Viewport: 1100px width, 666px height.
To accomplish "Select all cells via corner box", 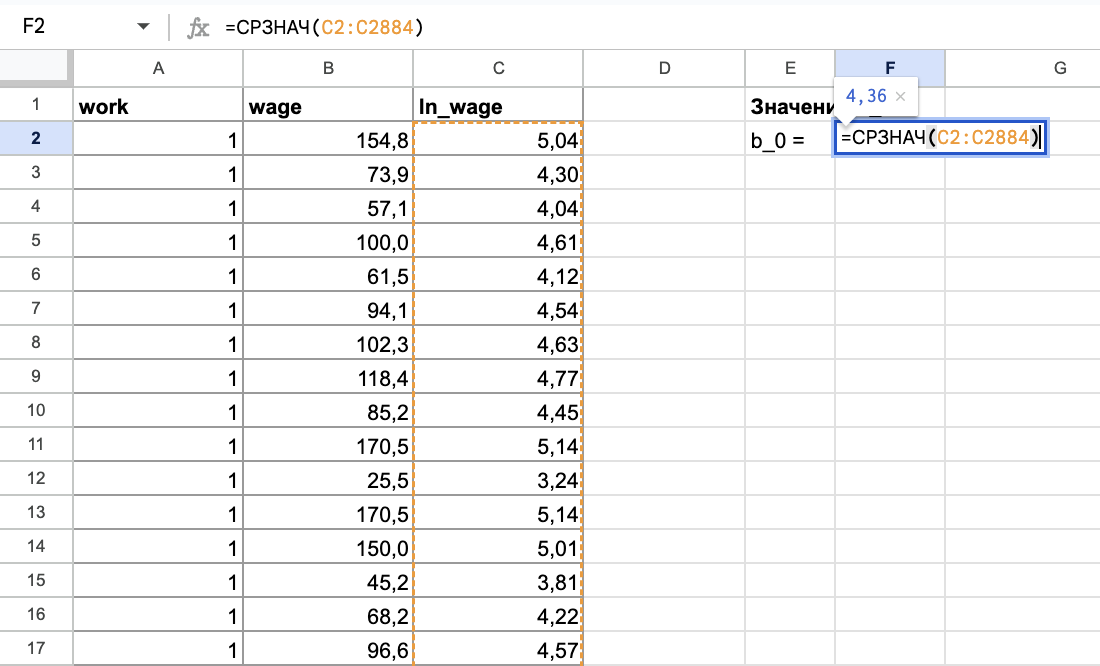I will 36,68.
